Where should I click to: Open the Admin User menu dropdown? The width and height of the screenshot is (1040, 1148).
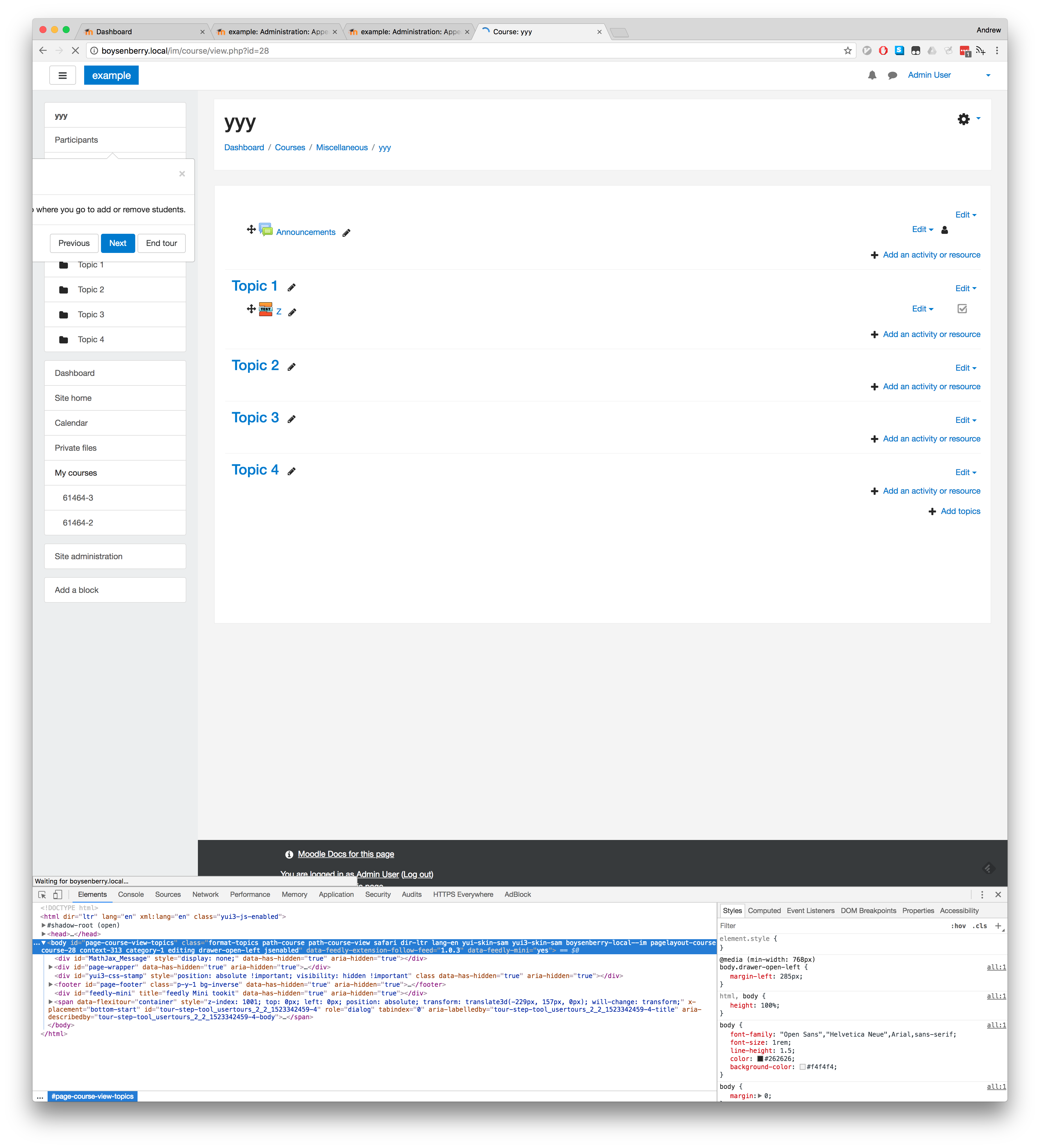point(949,75)
